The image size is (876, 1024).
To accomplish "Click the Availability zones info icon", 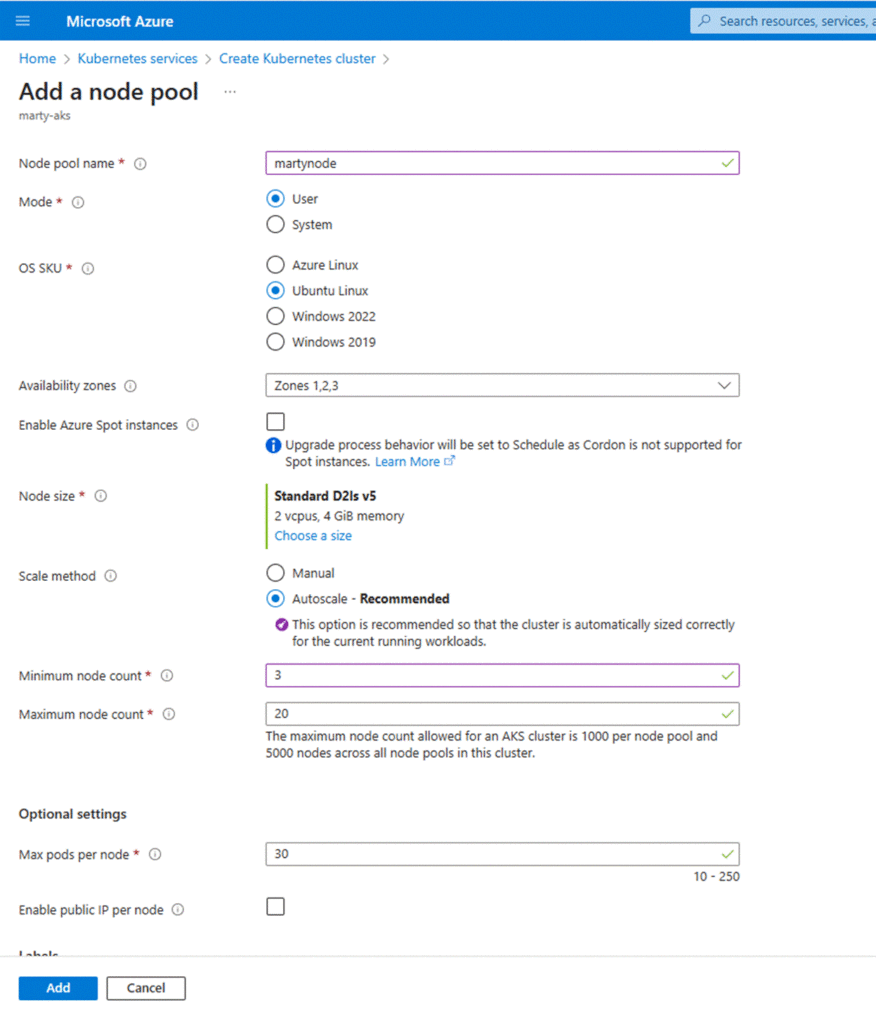I will (x=130, y=386).
